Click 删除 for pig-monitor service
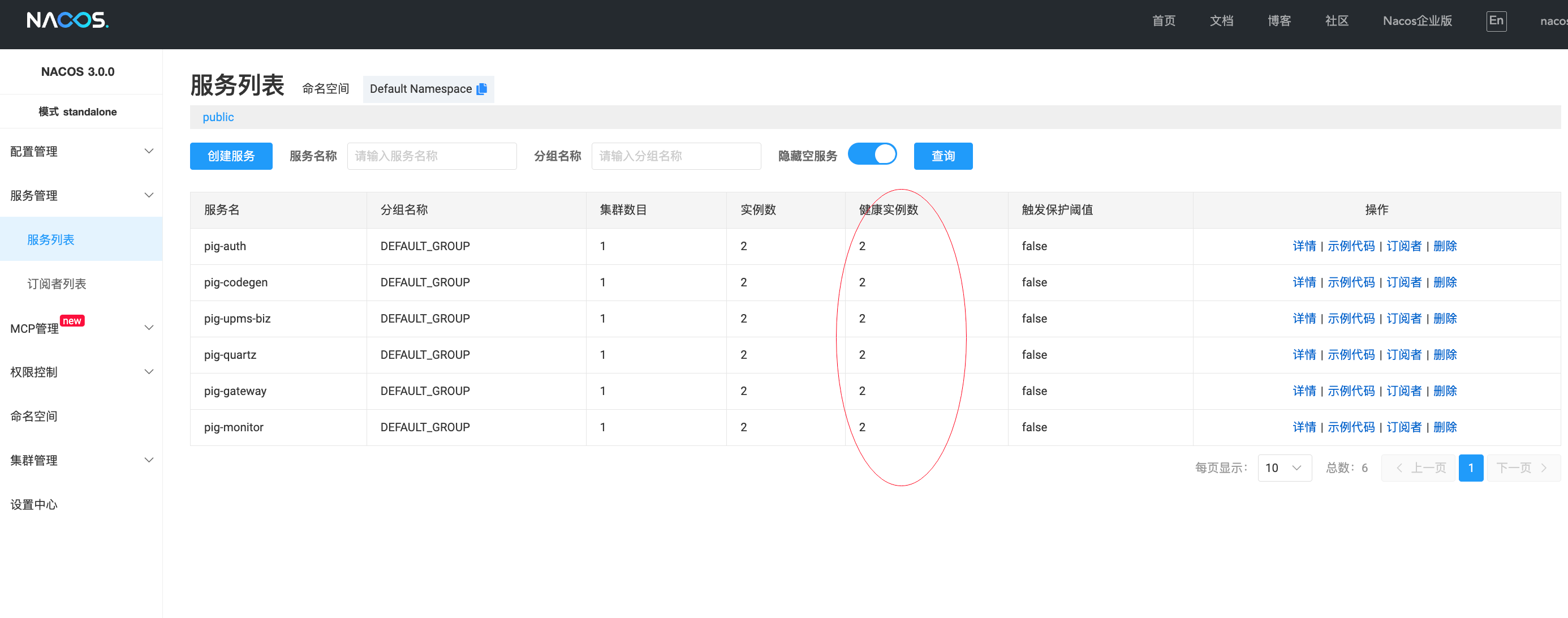This screenshot has width=1568, height=618. pos(1445,427)
